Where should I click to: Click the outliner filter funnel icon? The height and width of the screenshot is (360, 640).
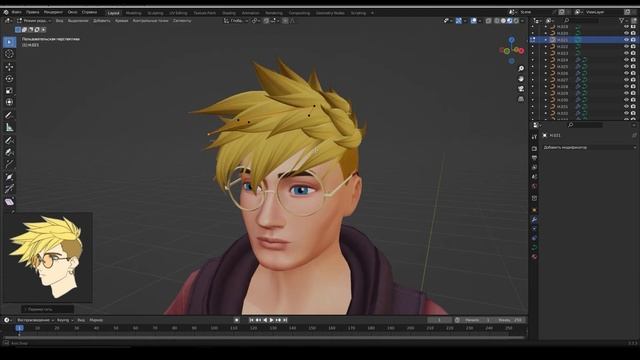[x=622, y=20]
